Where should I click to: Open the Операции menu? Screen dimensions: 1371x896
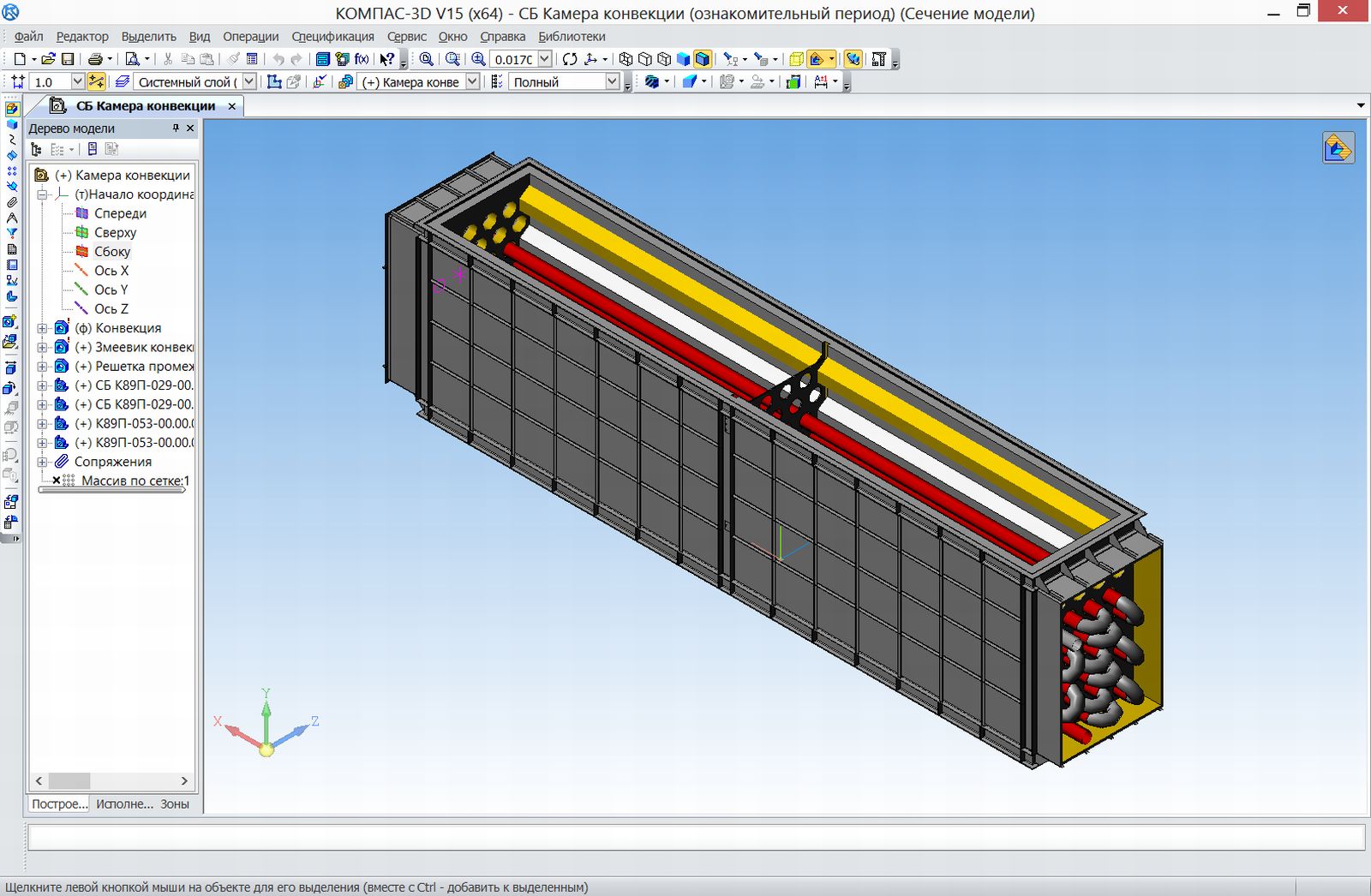(x=250, y=37)
